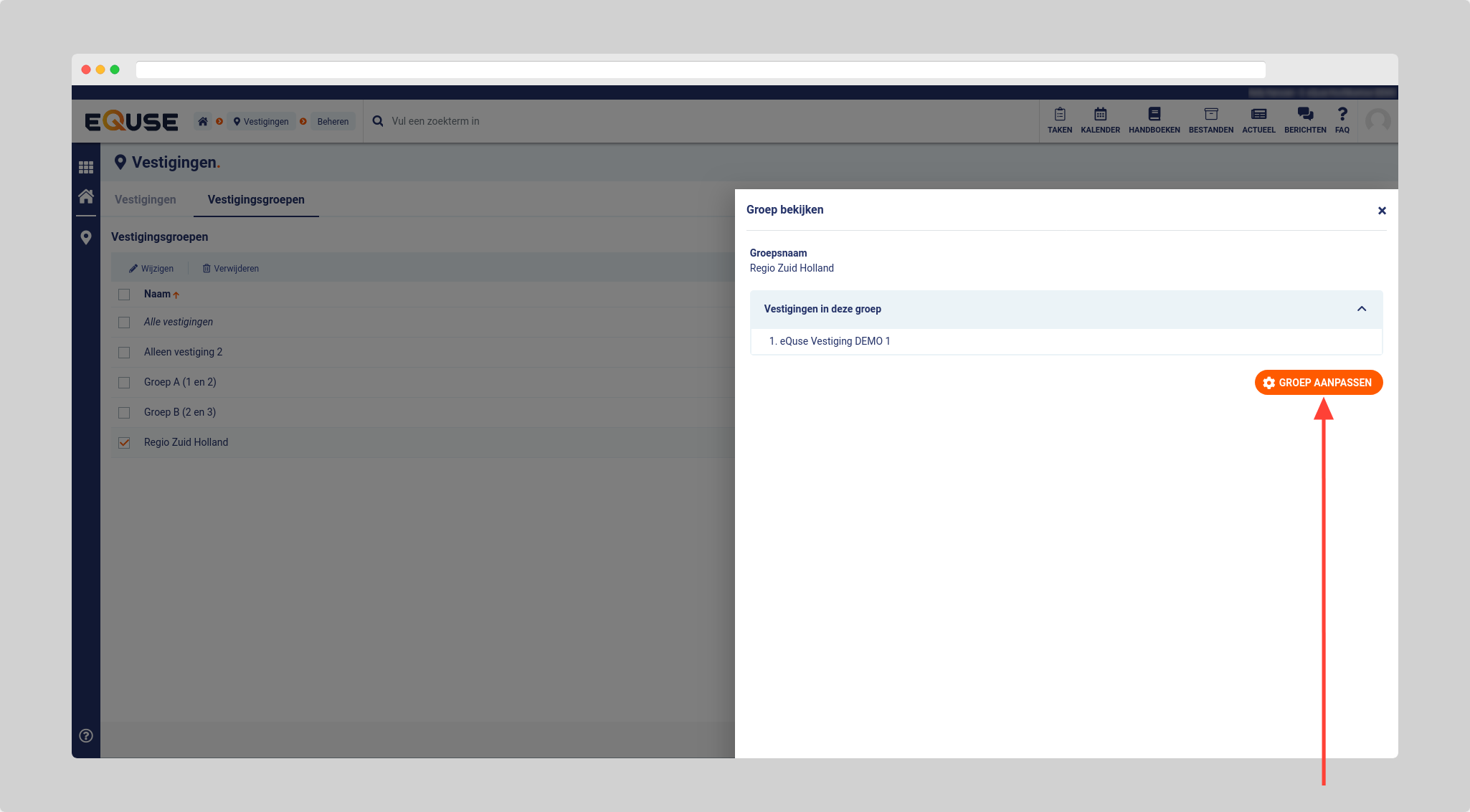1470x812 pixels.
Task: Click the Vestigingen breadcrumb
Action: (261, 121)
